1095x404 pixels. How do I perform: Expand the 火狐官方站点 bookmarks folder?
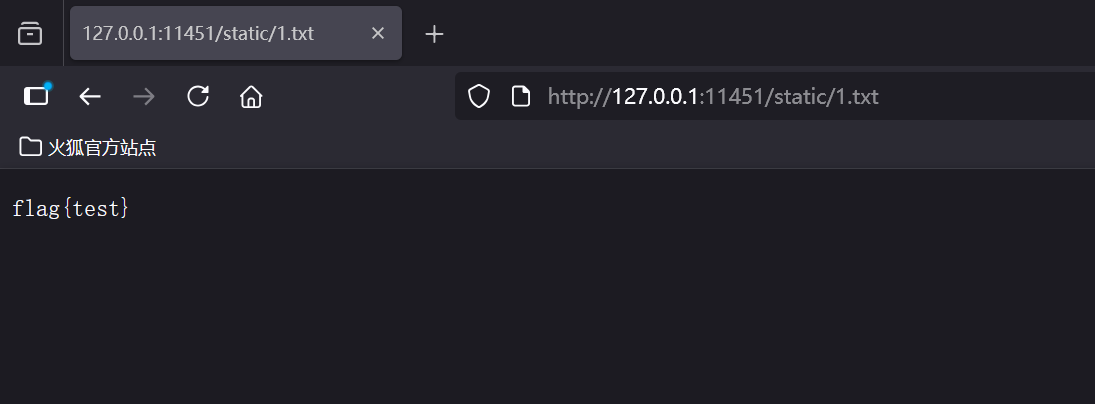88,148
